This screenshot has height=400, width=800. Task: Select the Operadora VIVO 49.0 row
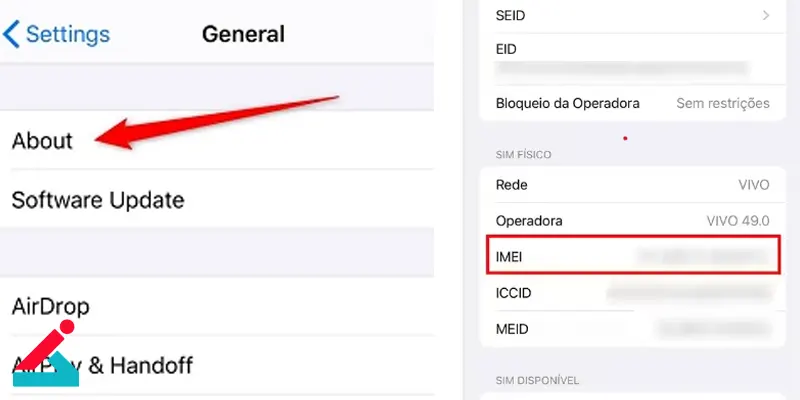pyautogui.click(x=633, y=221)
